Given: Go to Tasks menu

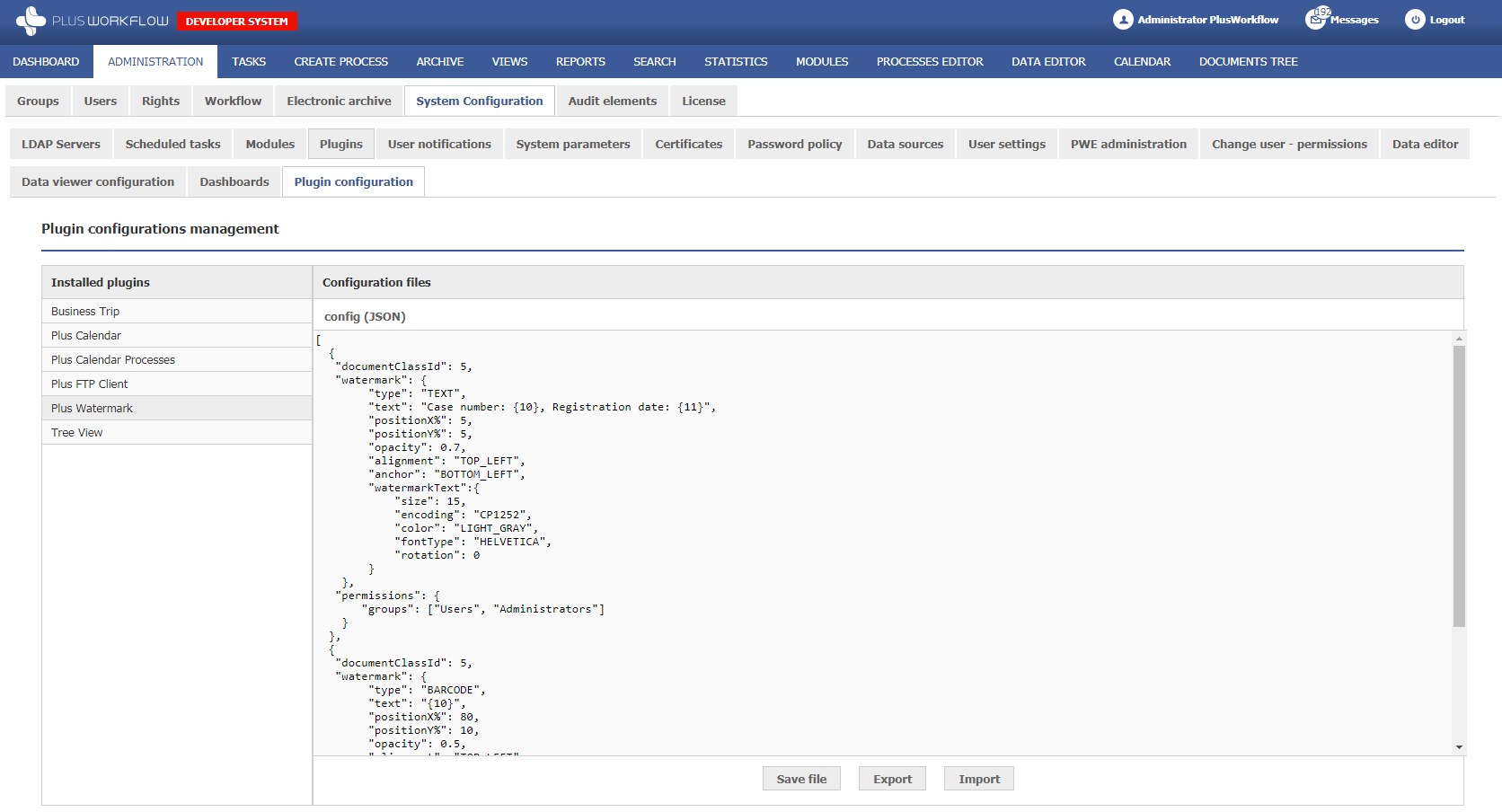Looking at the screenshot, I should point(249,62).
